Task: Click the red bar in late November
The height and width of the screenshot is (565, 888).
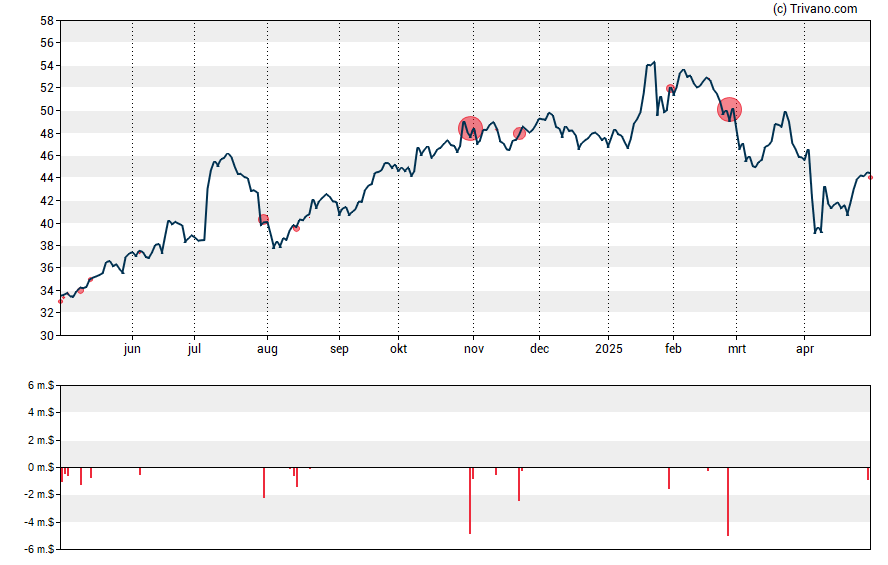Action: (x=519, y=484)
